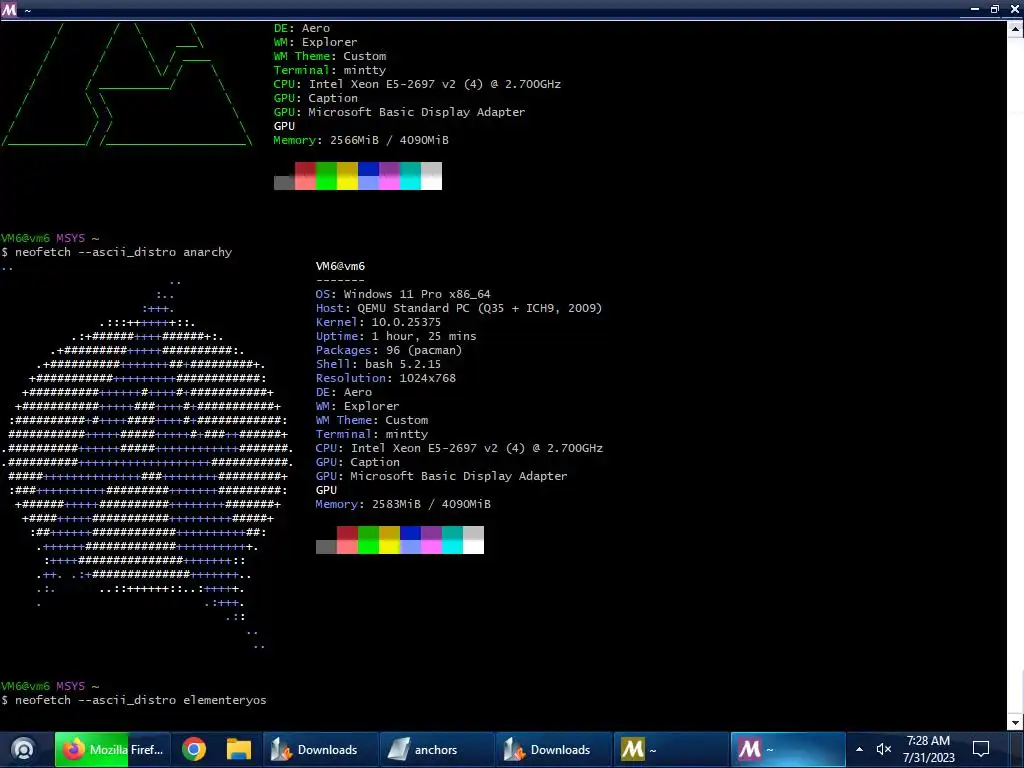1024x768 pixels.
Task: Click the 'Shell: bash 5.2.15' line
Action: (378, 364)
